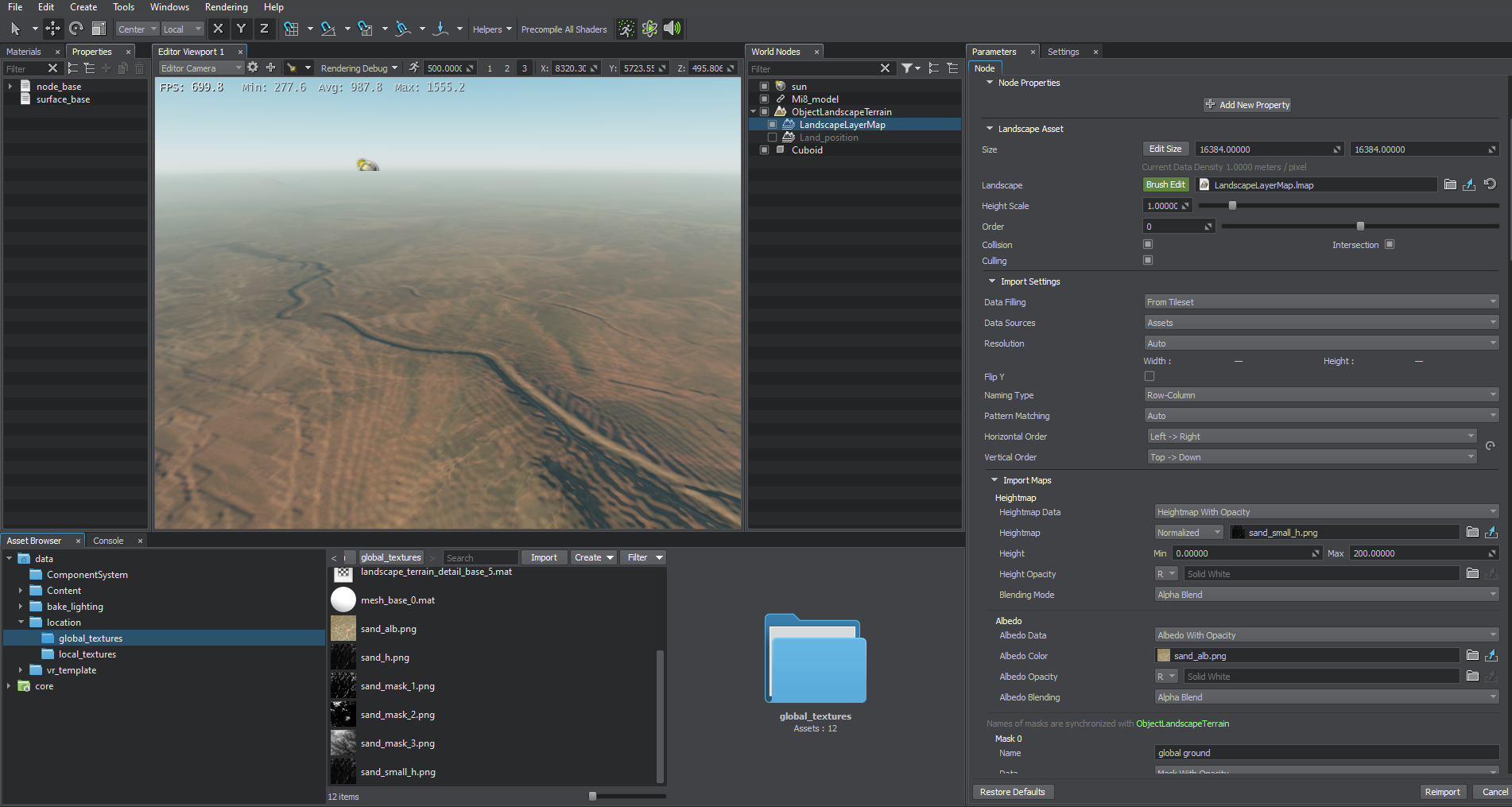Screen dimensions: 1512x807
Task: Open the Windows menu
Action: coord(169,7)
